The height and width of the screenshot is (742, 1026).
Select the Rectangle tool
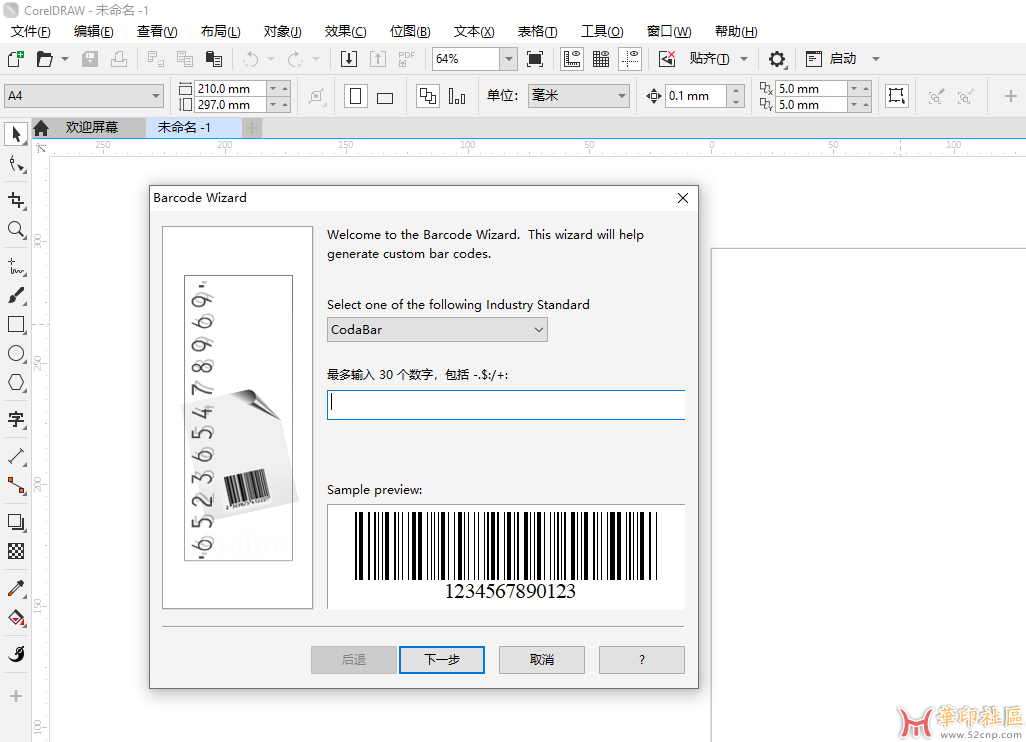tap(16, 325)
